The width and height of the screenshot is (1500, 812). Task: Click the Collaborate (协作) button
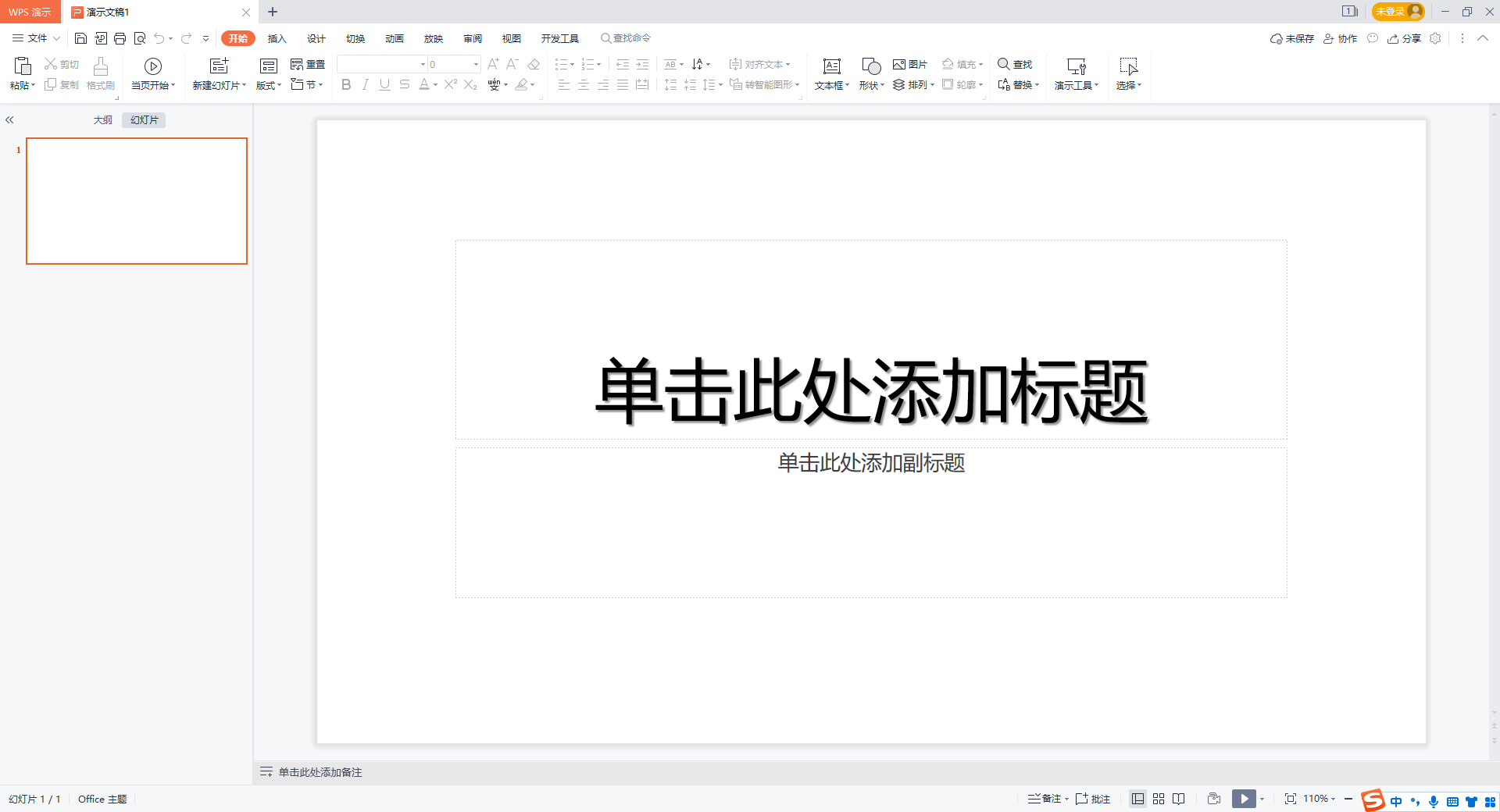(x=1340, y=38)
